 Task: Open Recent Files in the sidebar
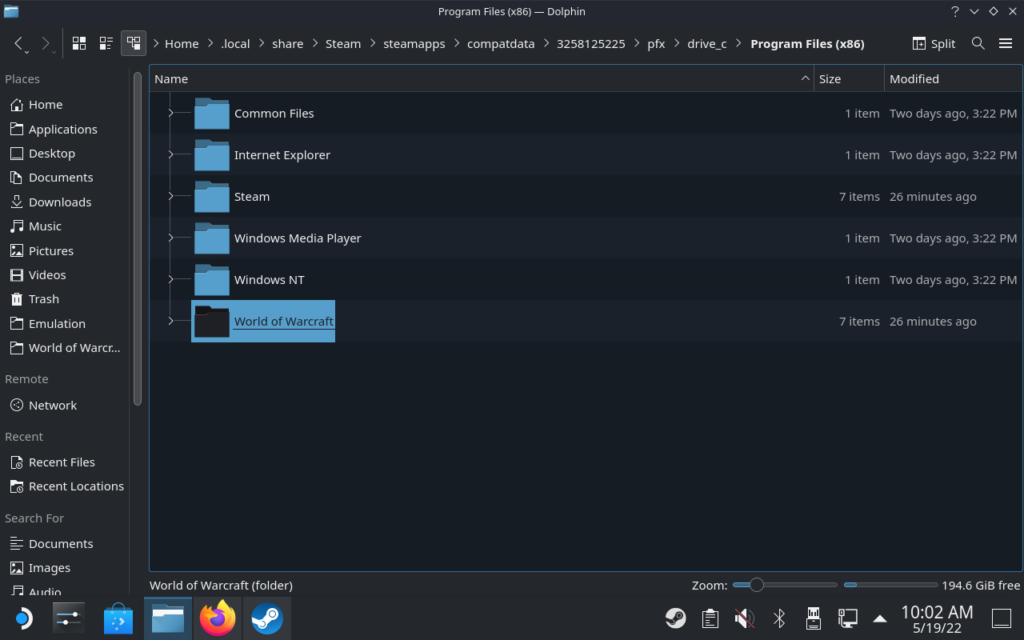[58, 461]
